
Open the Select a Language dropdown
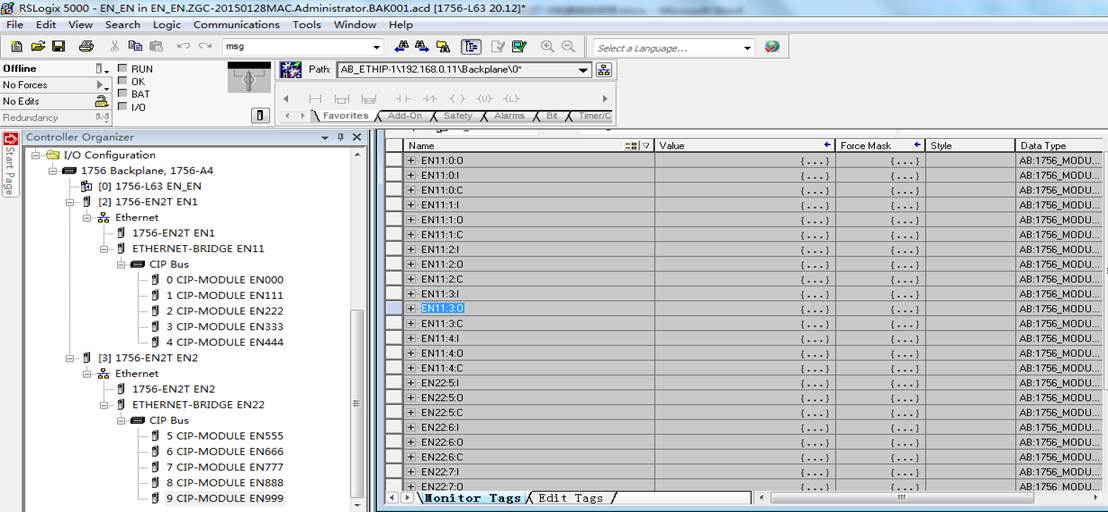(x=748, y=48)
